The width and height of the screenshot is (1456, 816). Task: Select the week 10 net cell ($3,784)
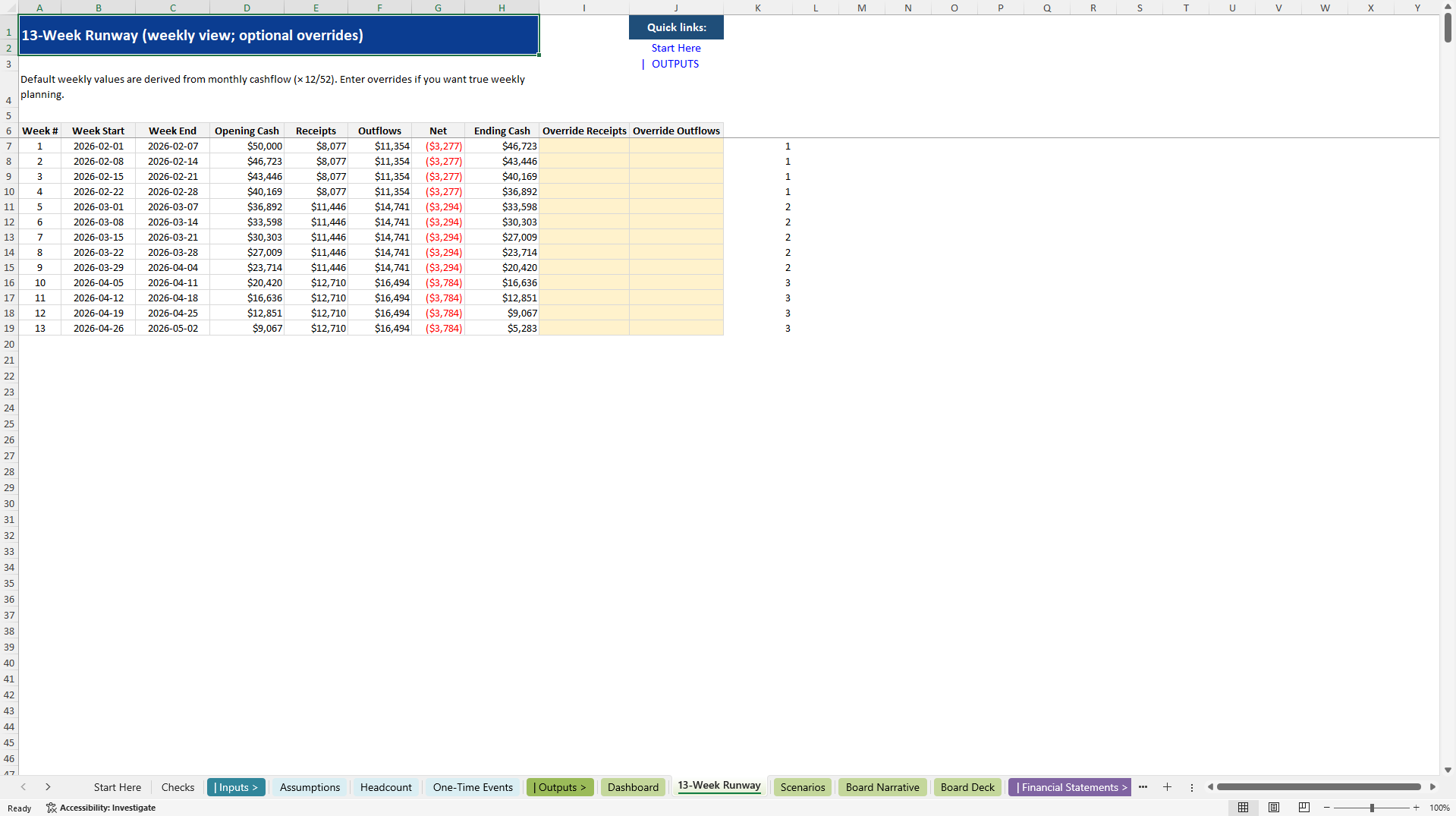click(x=439, y=282)
